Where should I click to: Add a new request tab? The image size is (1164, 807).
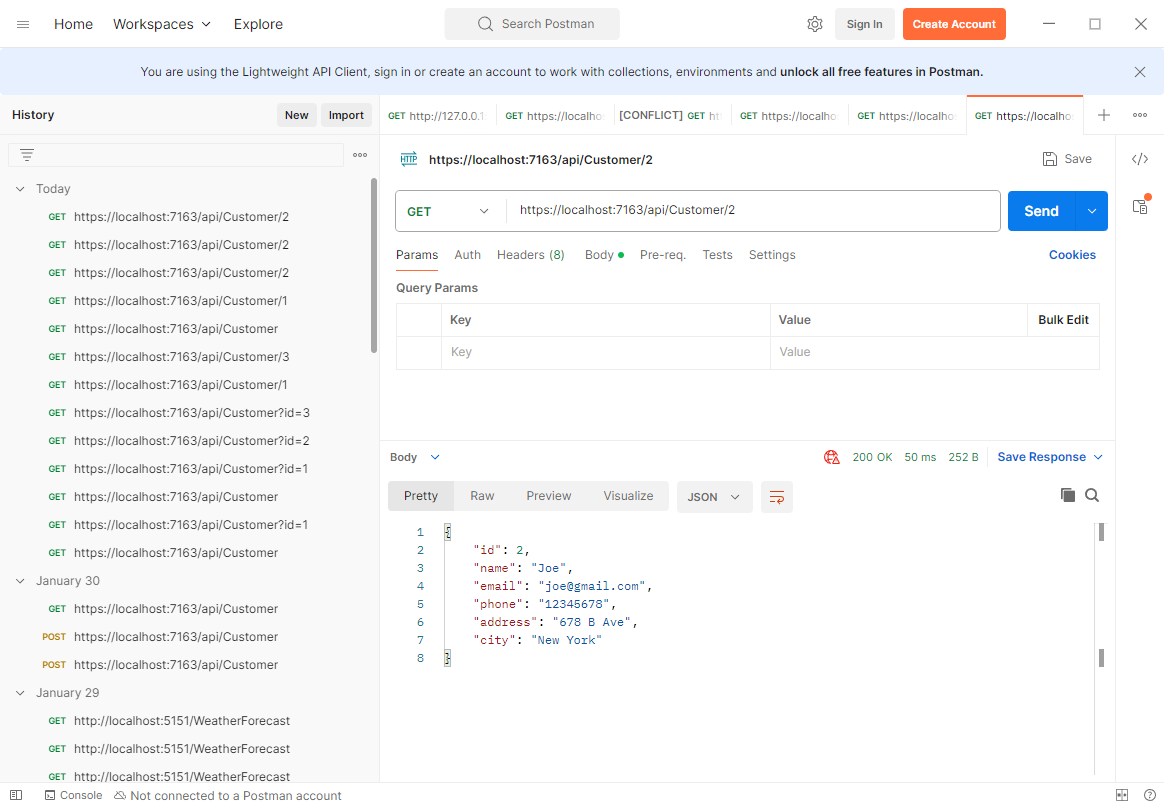pos(1104,115)
